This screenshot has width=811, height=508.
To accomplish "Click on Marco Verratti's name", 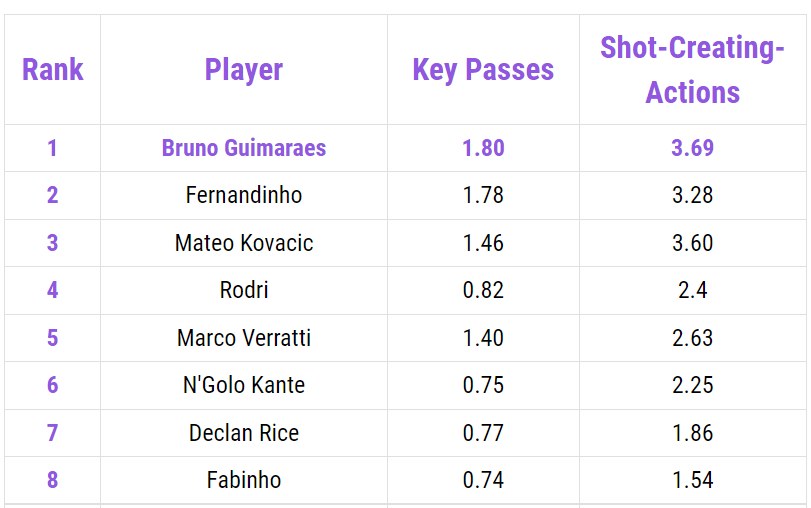I will [244, 338].
